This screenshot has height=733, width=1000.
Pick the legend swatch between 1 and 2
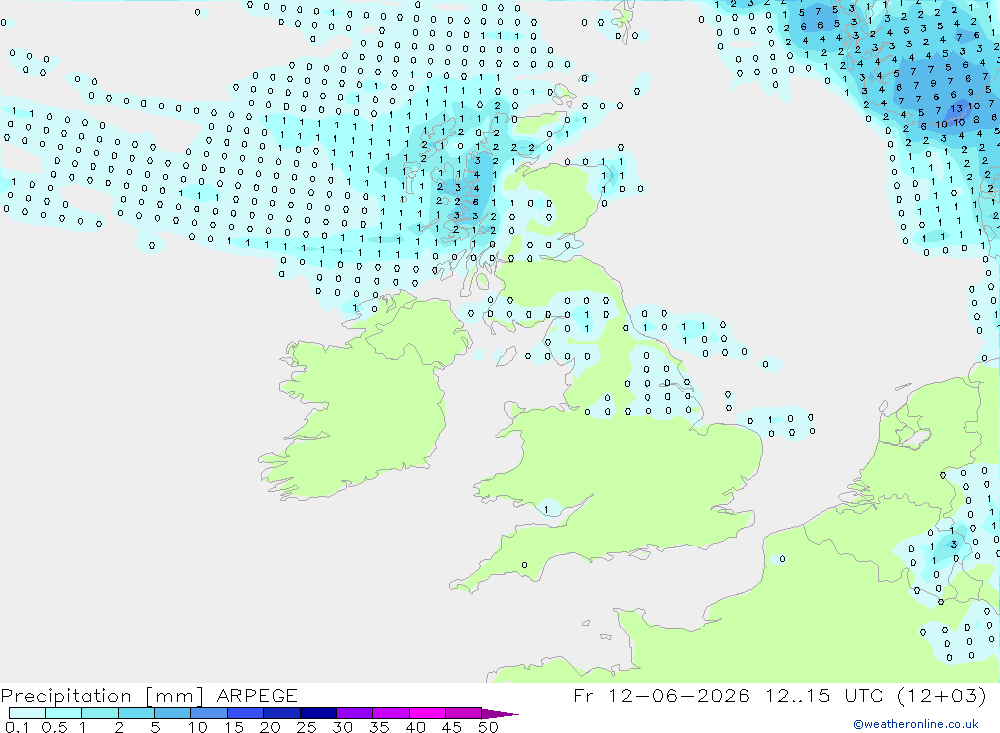pyautogui.click(x=100, y=713)
